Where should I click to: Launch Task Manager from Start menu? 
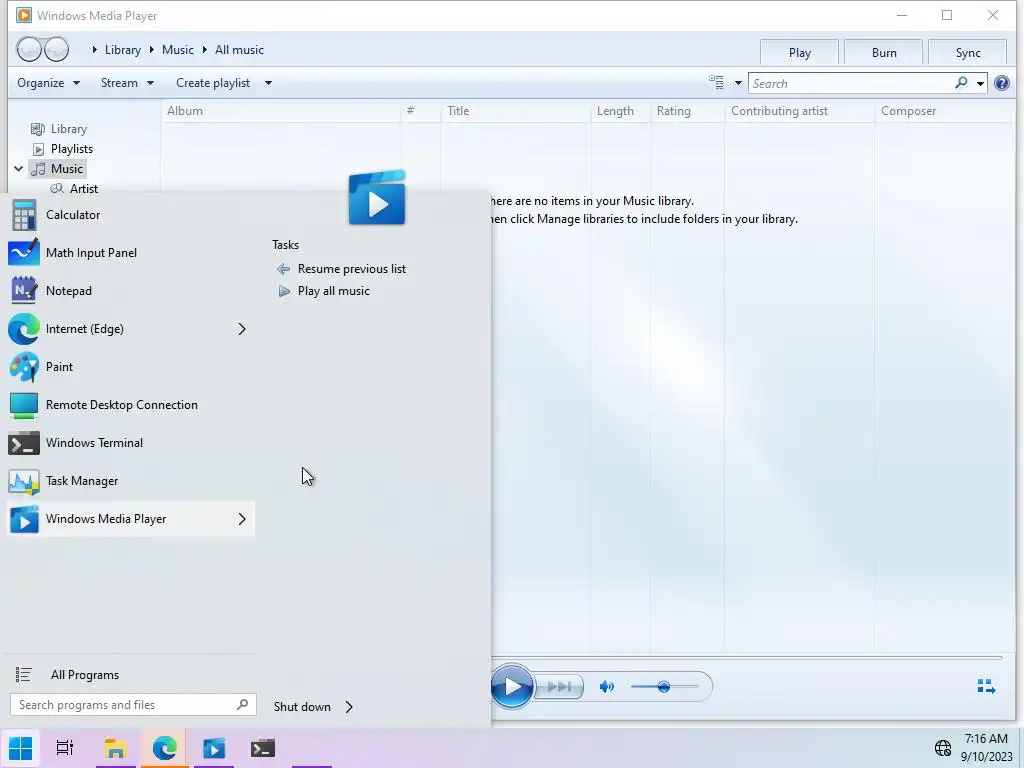tap(130, 480)
